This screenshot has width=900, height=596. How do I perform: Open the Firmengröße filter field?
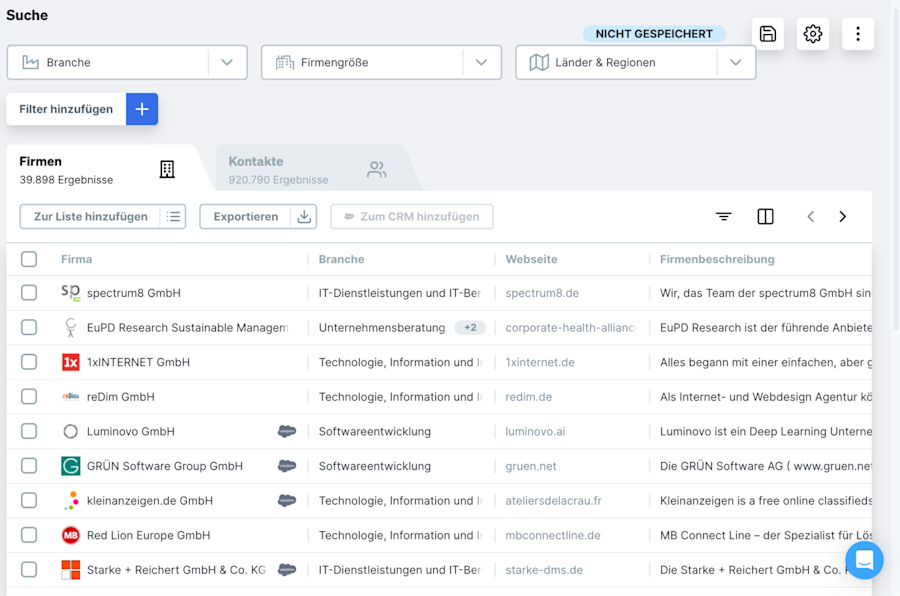point(381,62)
